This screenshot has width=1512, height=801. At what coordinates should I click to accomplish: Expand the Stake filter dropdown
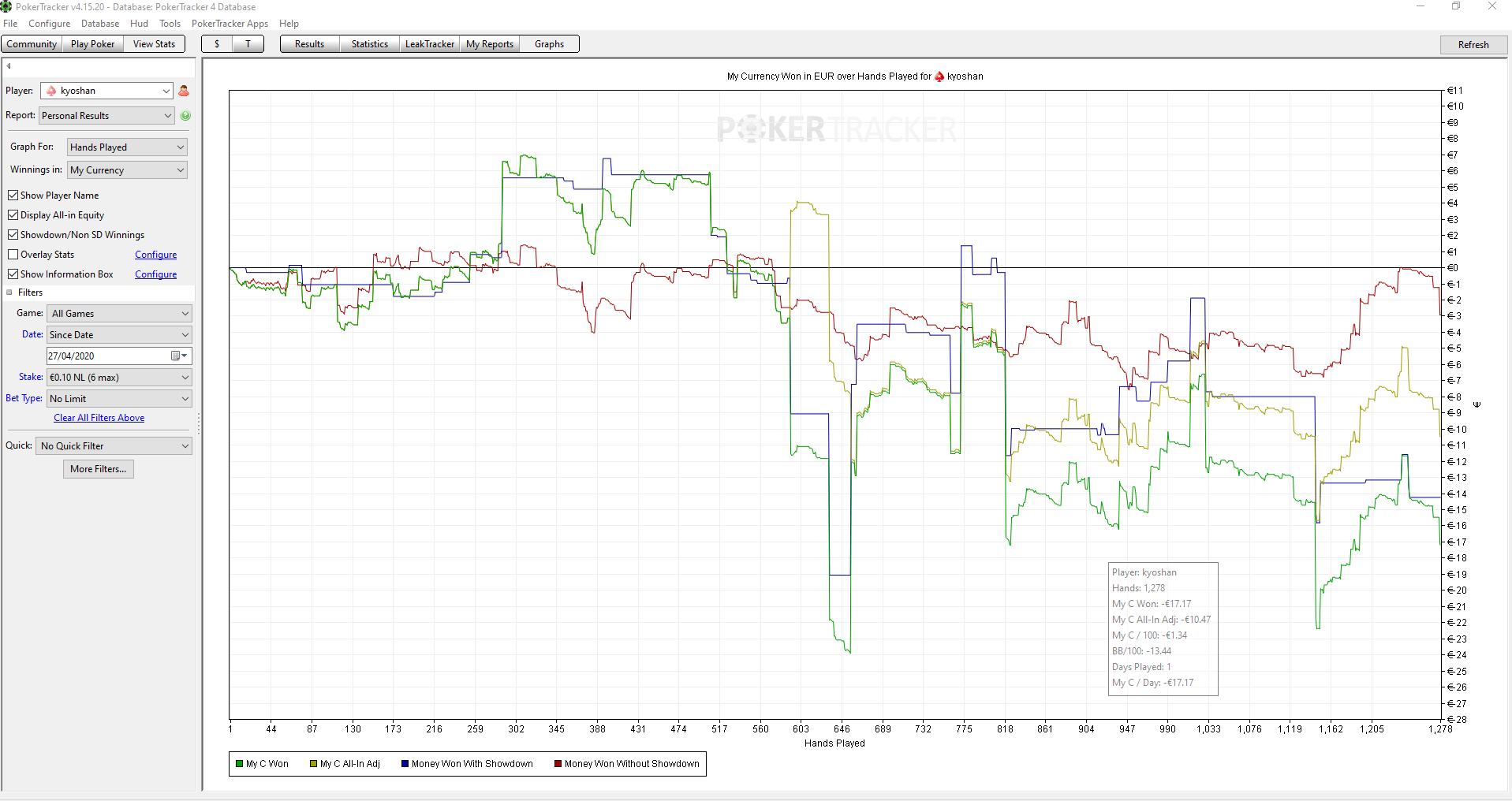point(119,378)
